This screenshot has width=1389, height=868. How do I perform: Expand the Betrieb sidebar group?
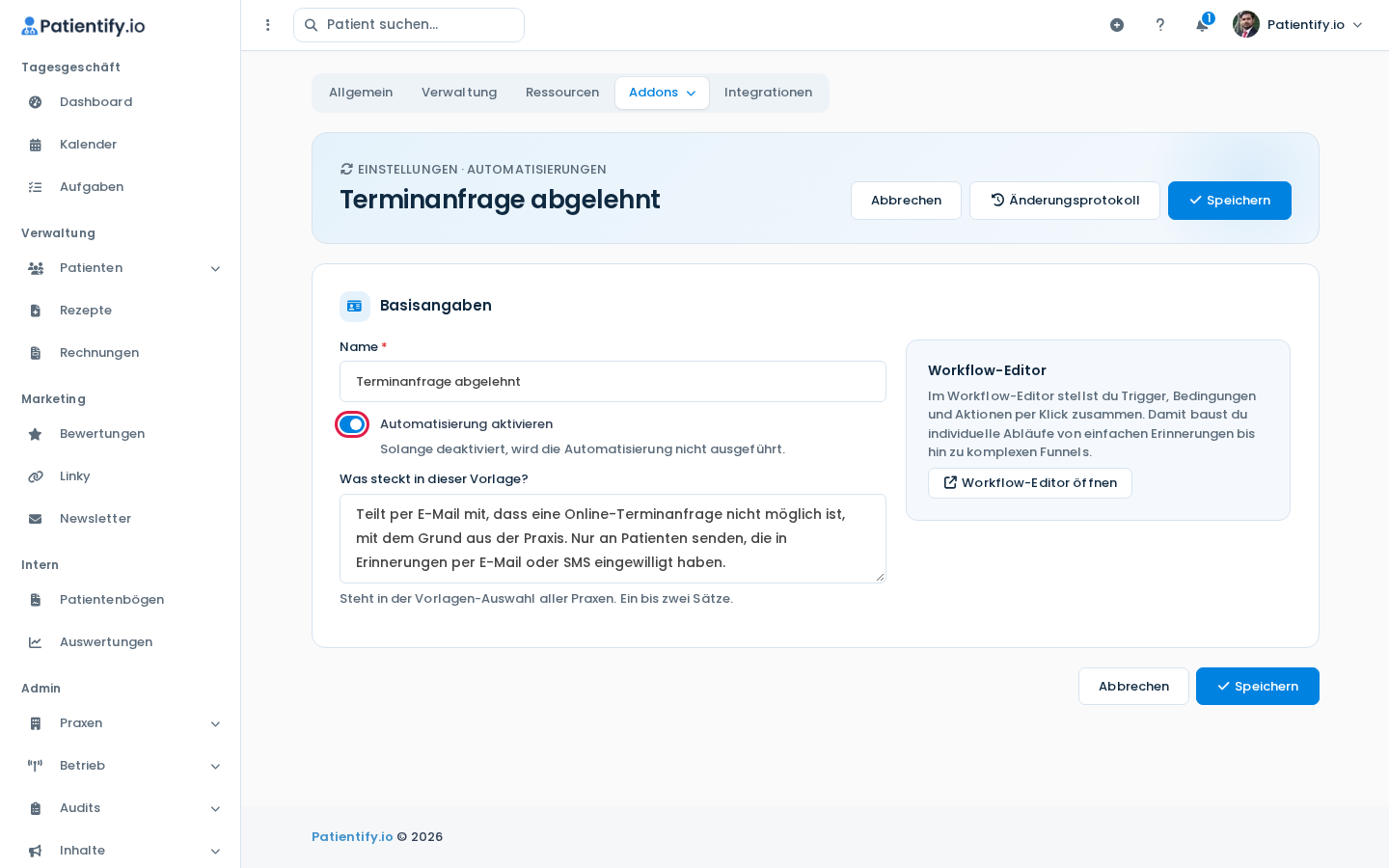click(x=121, y=766)
